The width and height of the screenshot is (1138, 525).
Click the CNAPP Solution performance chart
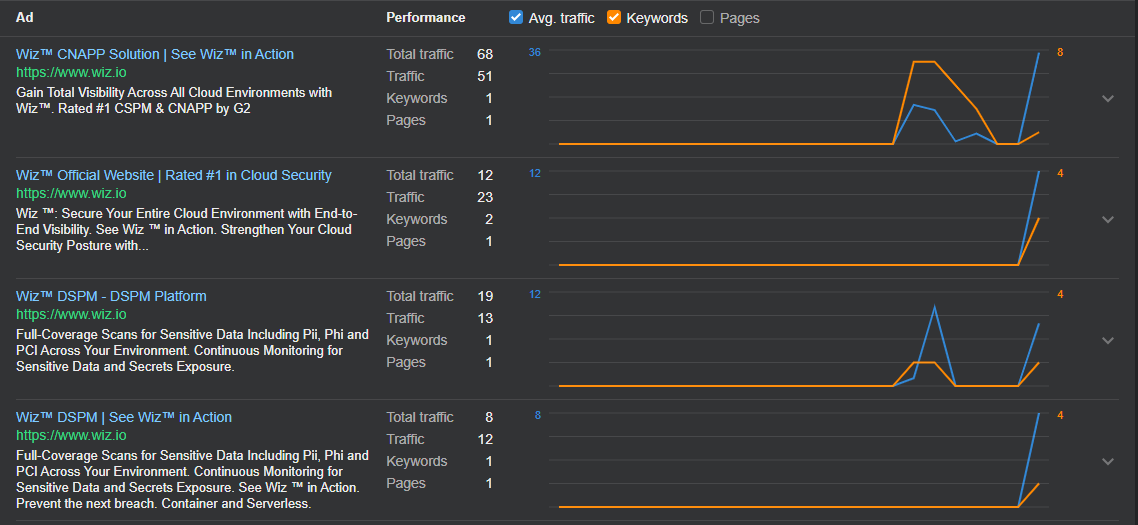[798, 98]
